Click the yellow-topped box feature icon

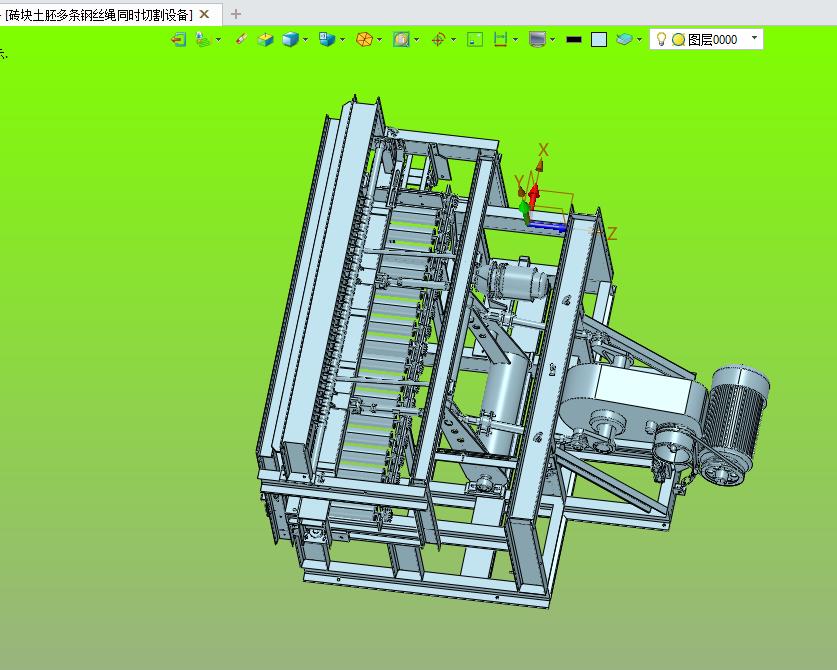(265, 40)
